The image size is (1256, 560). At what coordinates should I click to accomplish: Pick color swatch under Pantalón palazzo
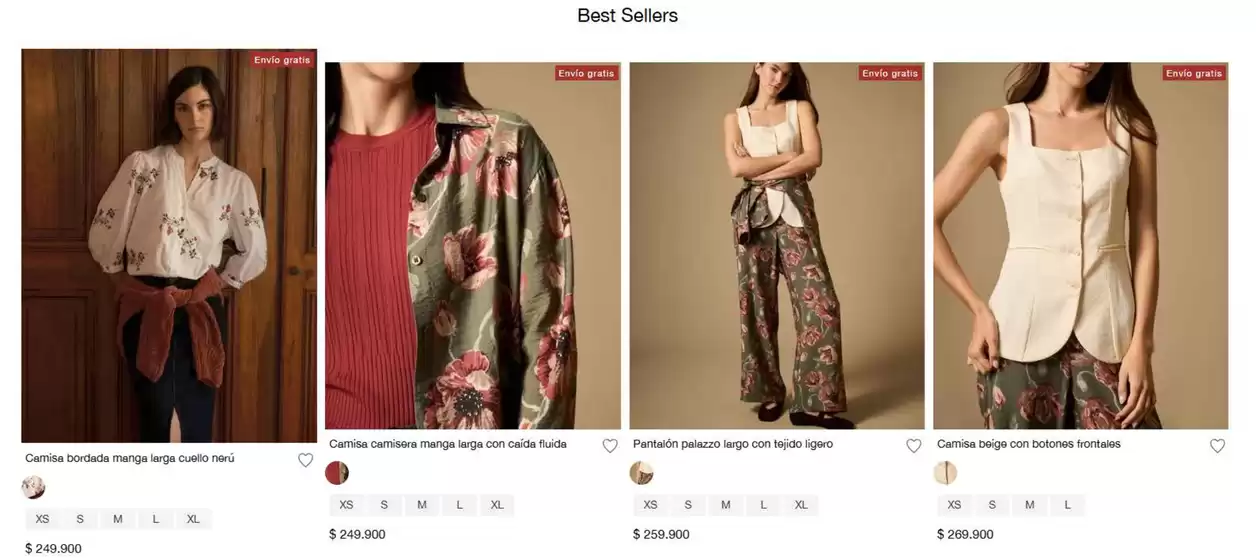pyautogui.click(x=641, y=473)
